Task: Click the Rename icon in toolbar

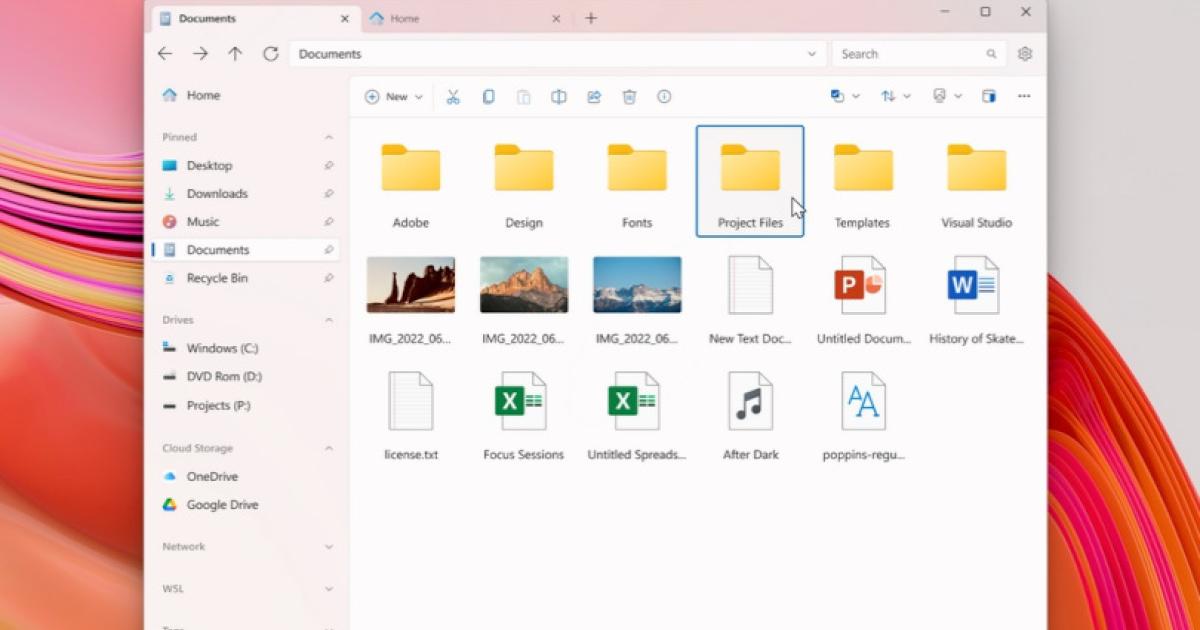Action: (x=559, y=97)
